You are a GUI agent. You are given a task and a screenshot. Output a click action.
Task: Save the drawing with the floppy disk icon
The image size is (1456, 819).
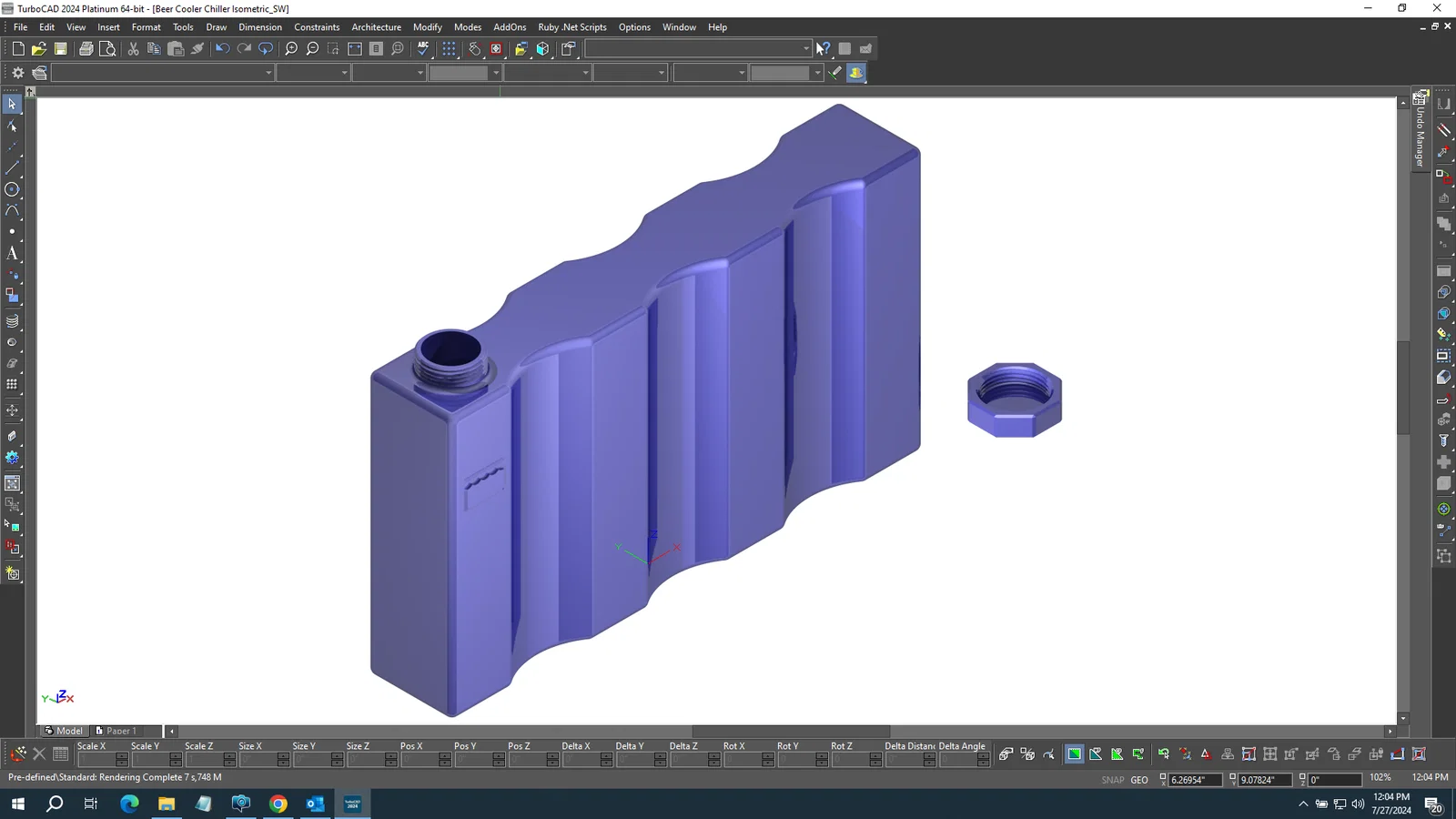click(x=60, y=49)
